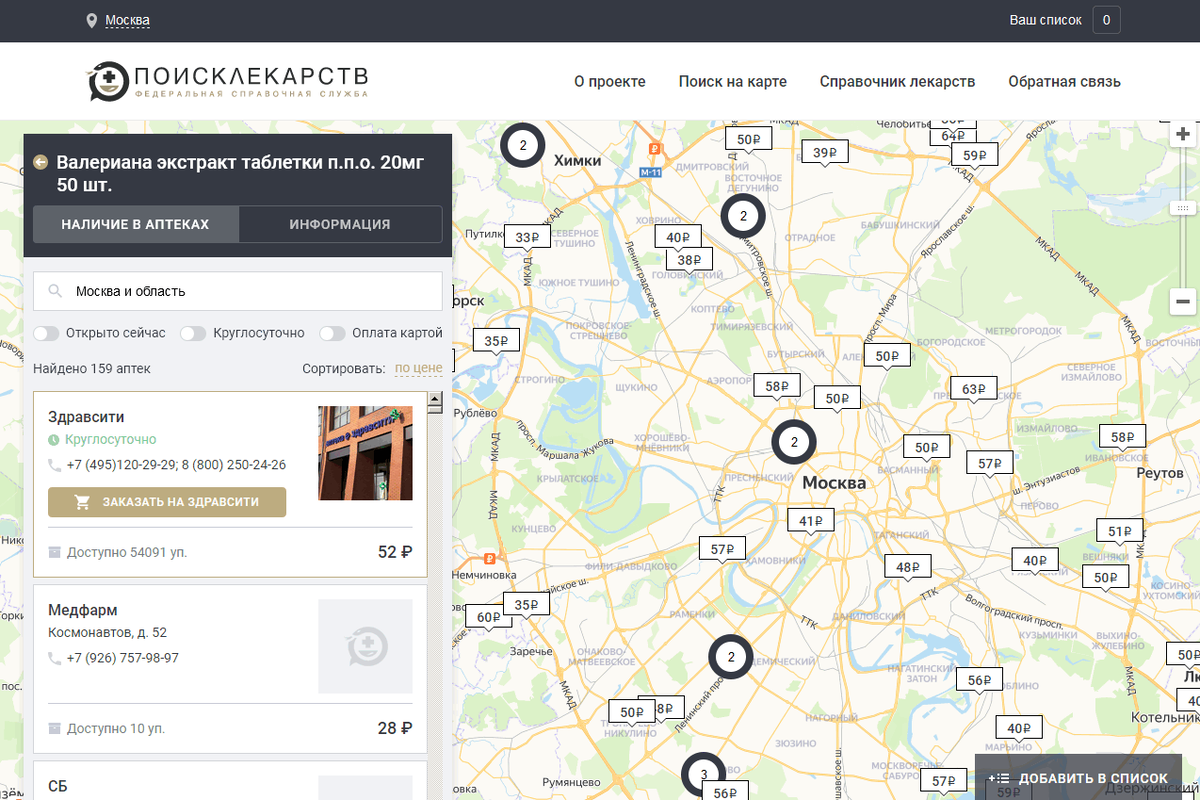This screenshot has width=1200, height=800.
Task: Open cluster marker 3 on the map
Action: [703, 774]
